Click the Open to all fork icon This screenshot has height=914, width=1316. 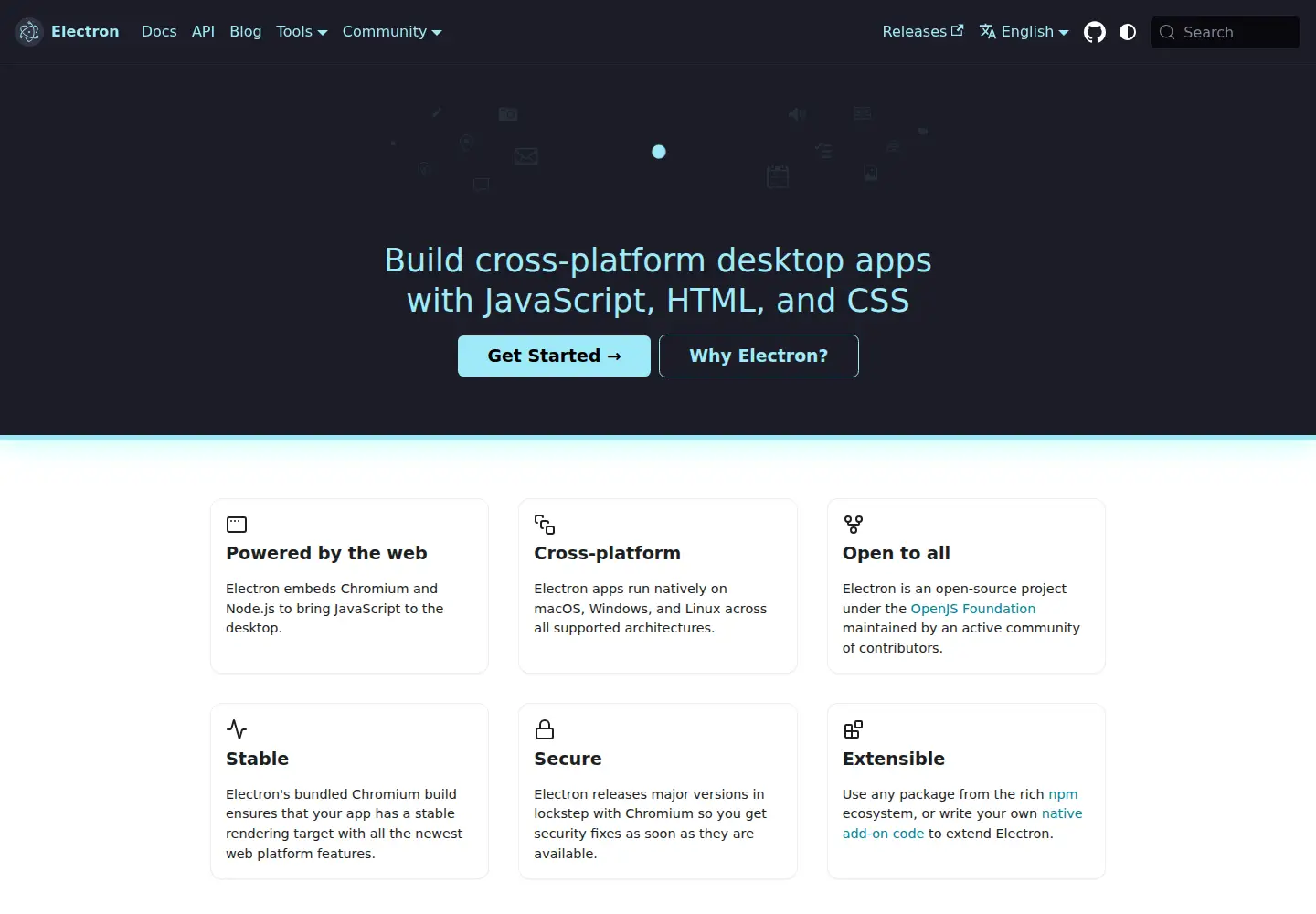click(854, 525)
